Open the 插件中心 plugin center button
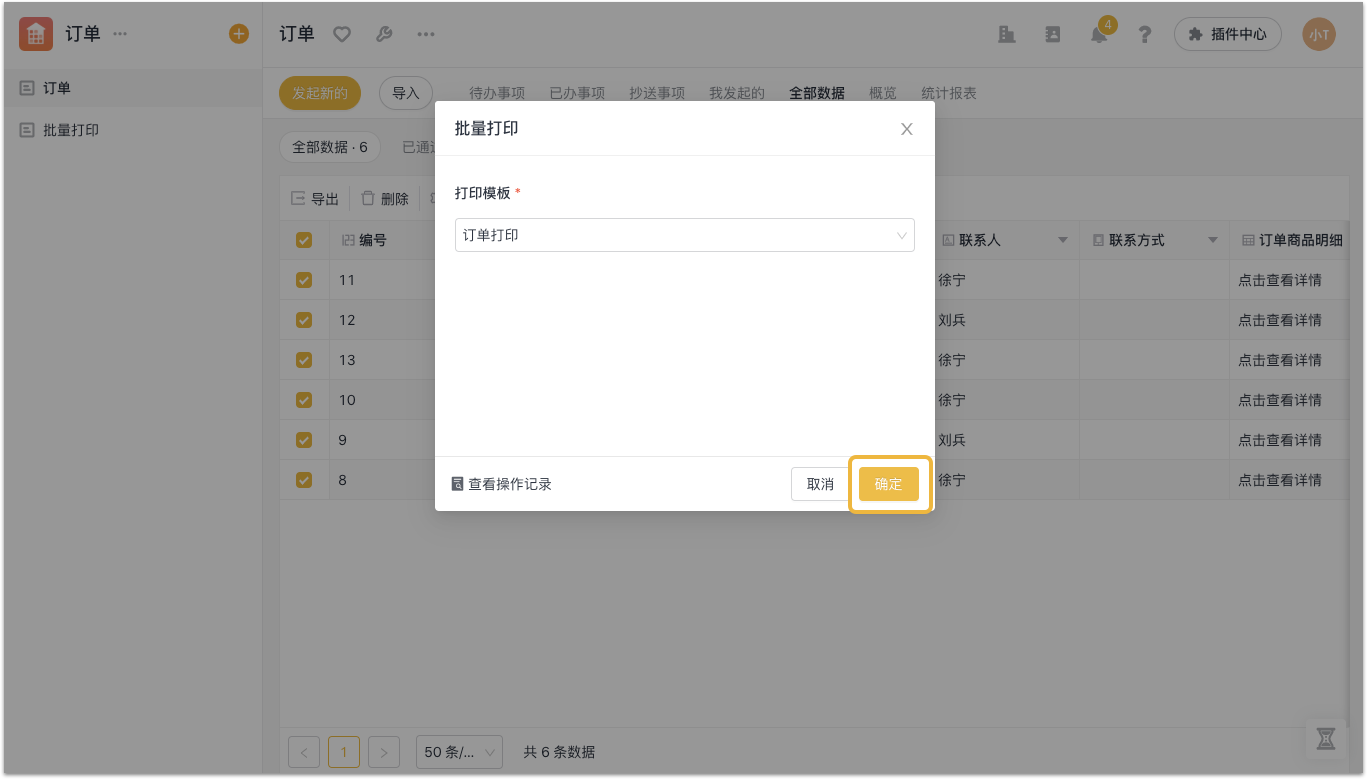Screen dimensions: 1367x779 [1228, 34]
